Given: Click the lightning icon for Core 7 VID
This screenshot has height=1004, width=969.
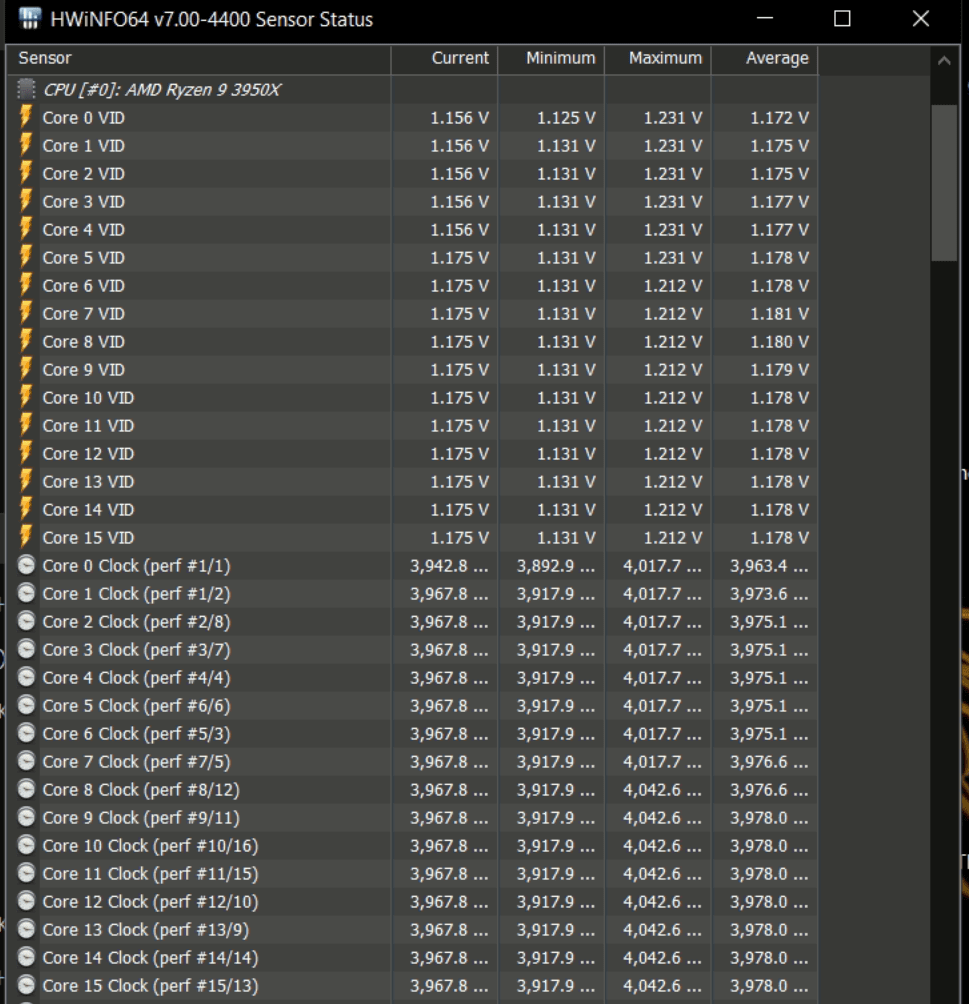Looking at the screenshot, I should coord(26,313).
